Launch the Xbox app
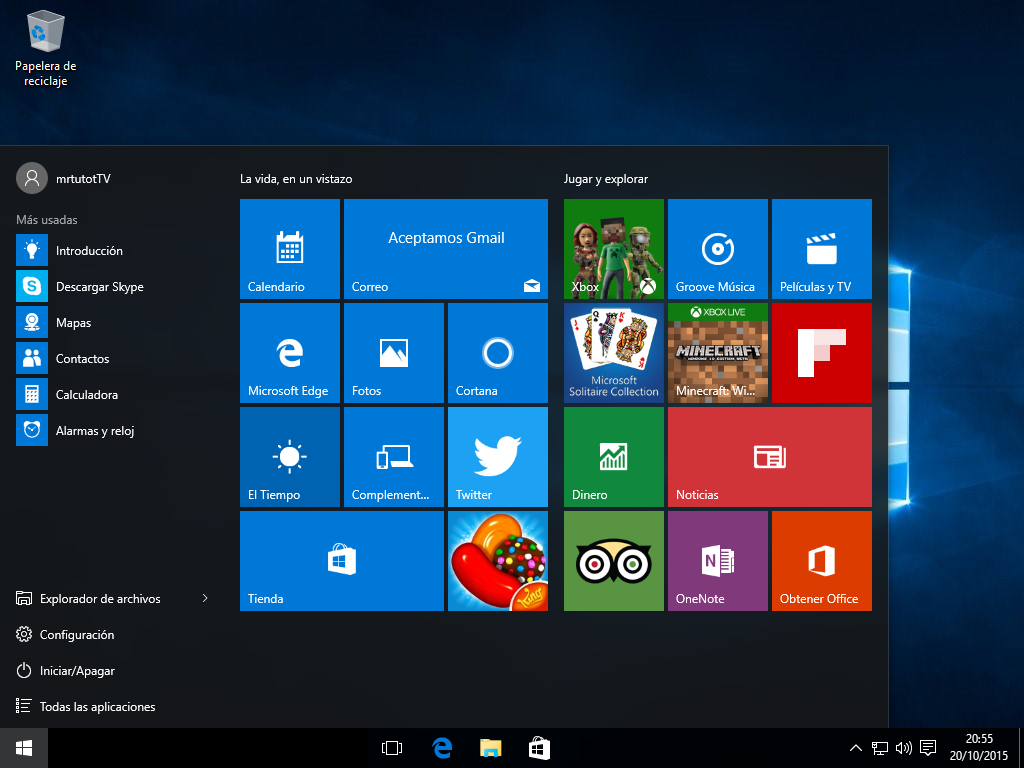Screen dimensions: 1024x768 (x=613, y=248)
